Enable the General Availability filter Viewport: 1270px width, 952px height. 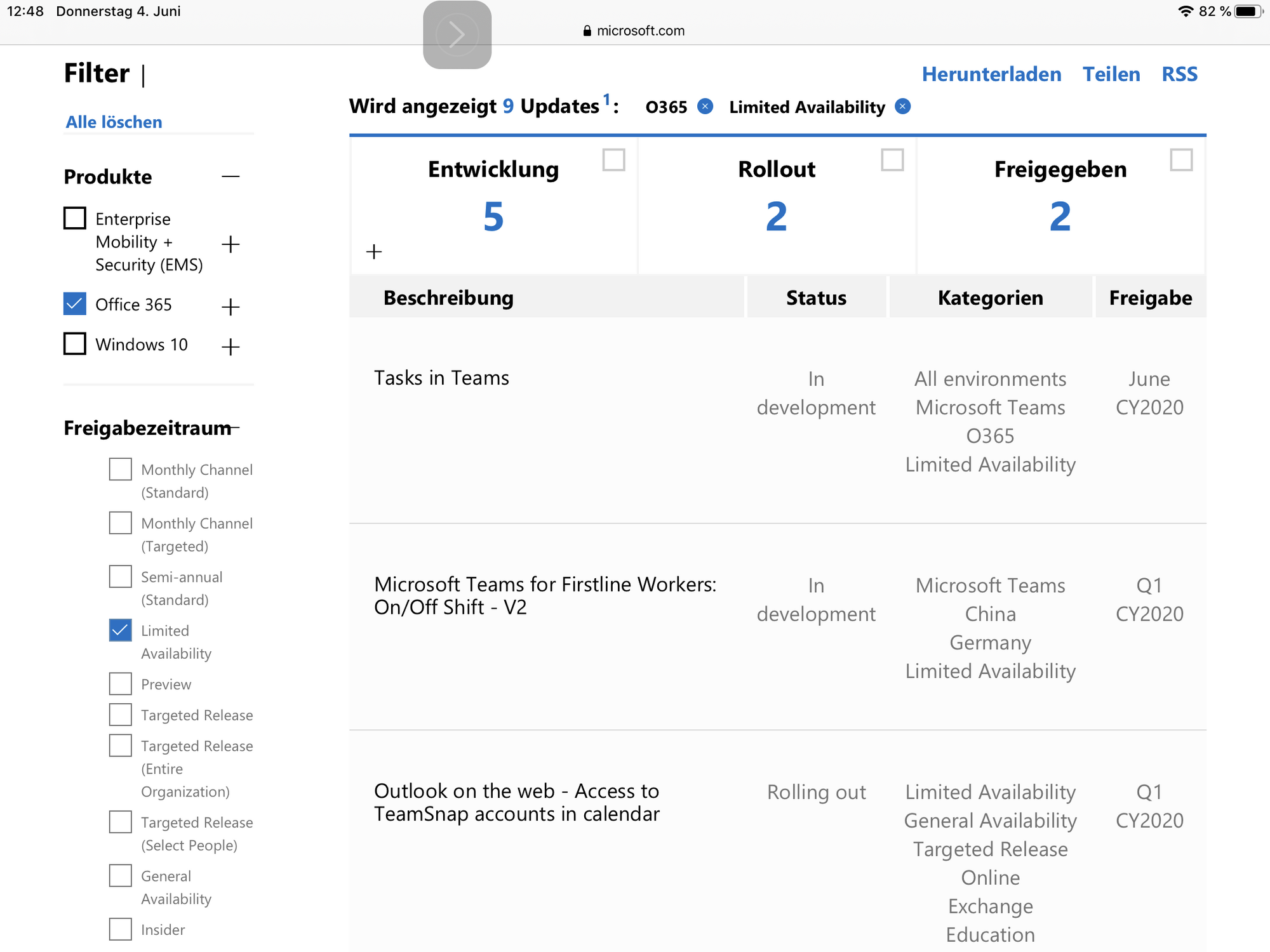[121, 876]
